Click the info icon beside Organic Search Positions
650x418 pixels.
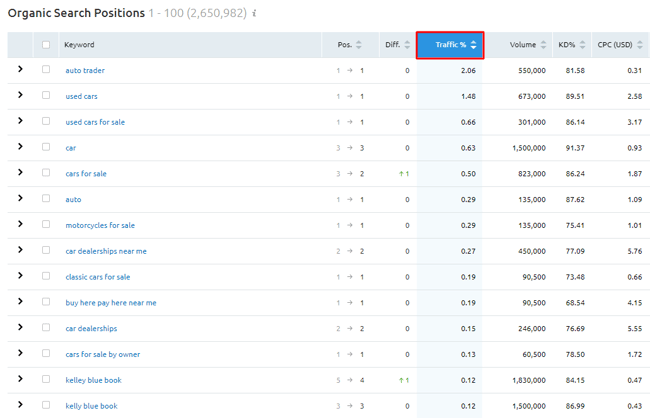click(x=254, y=14)
